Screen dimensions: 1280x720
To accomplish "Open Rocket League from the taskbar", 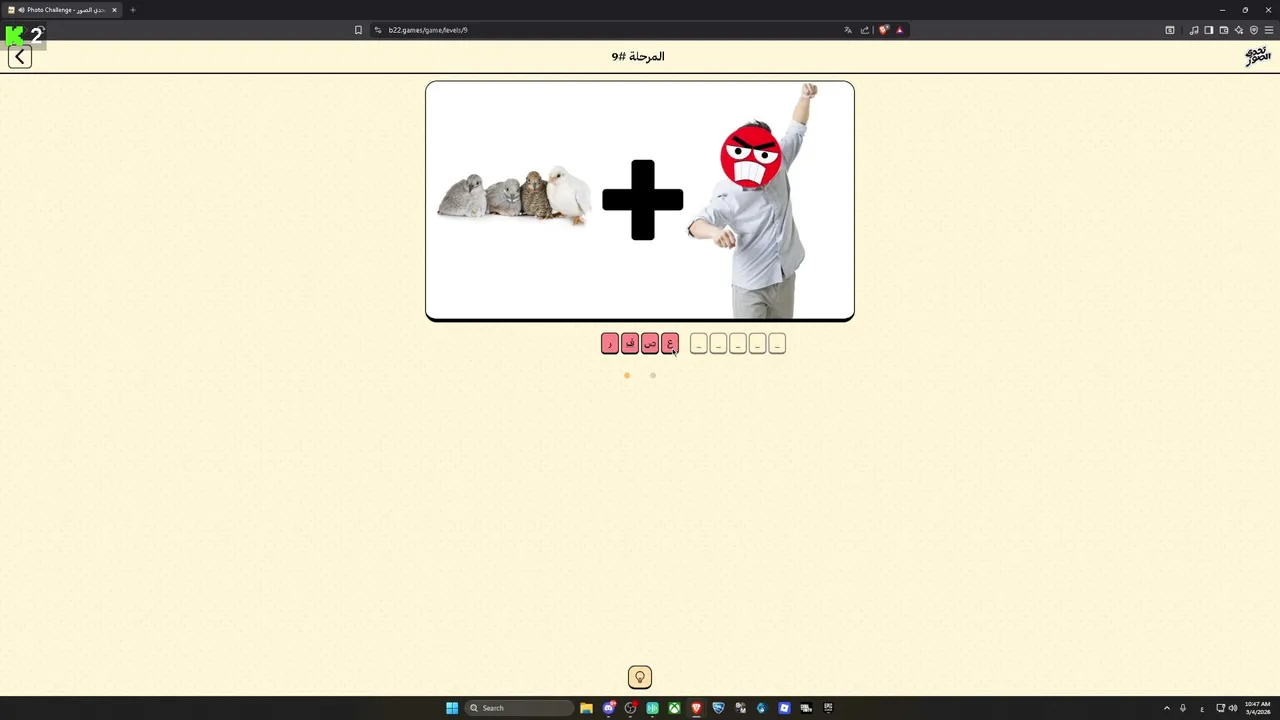I will click(x=718, y=708).
